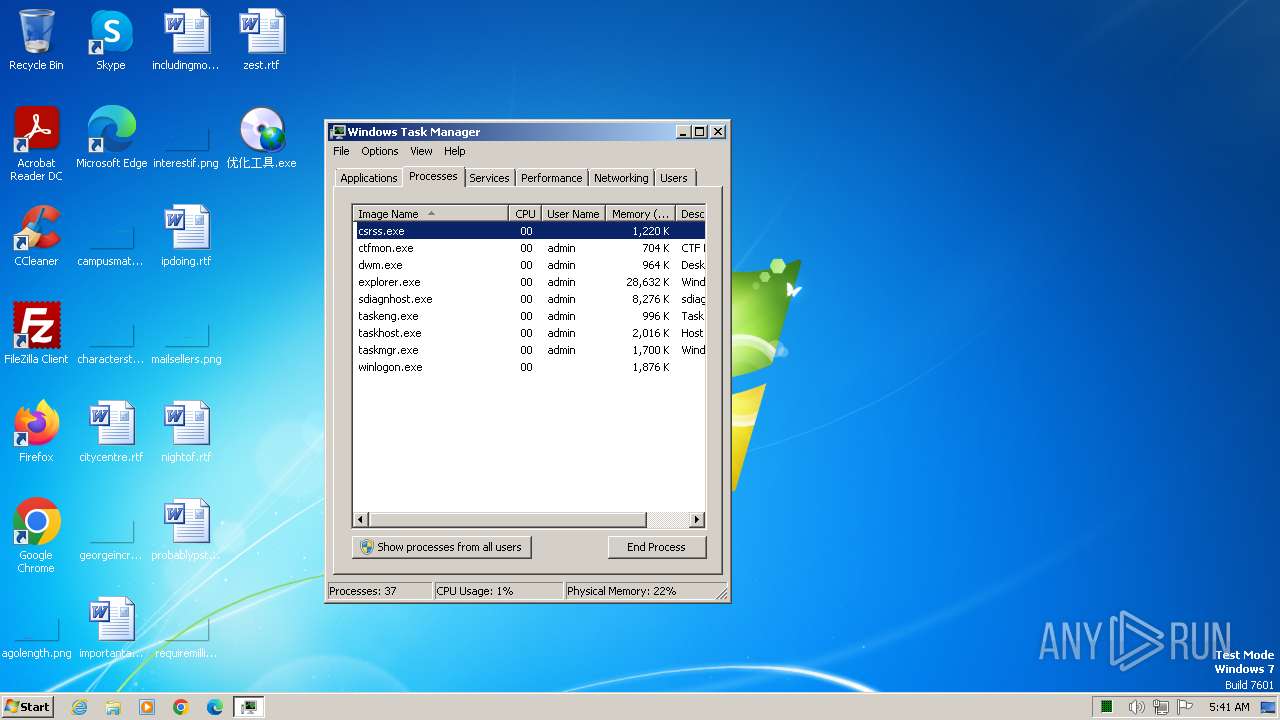1280x720 pixels.
Task: Click the taskbar clock showing 5:41 AM
Action: [1229, 707]
